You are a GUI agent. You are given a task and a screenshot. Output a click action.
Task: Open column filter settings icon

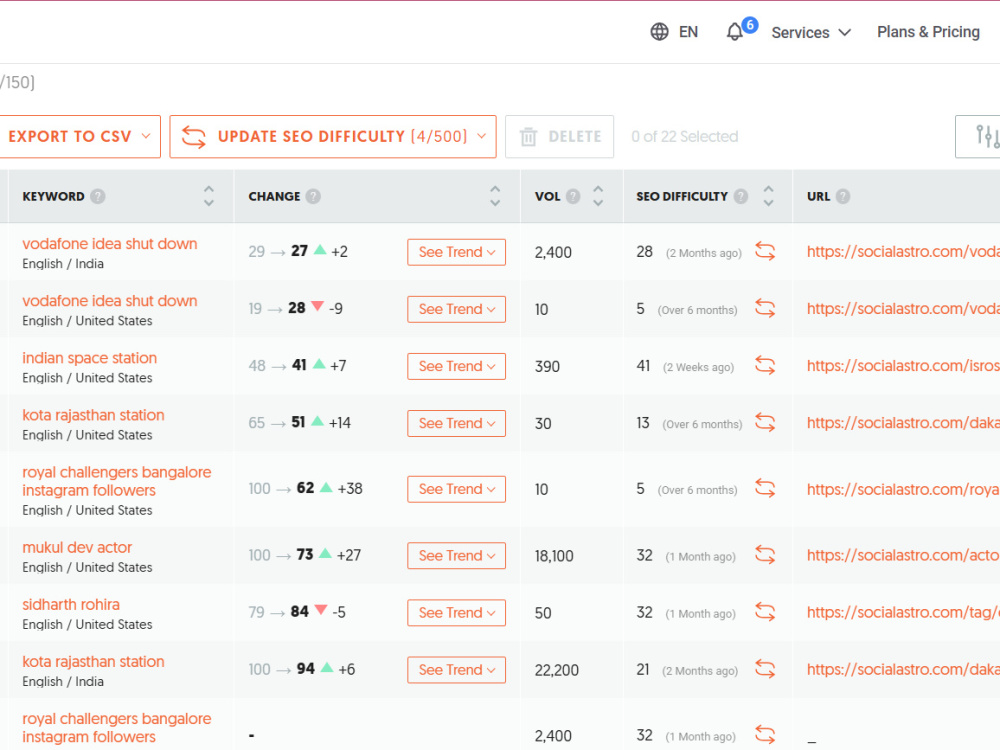coord(987,136)
